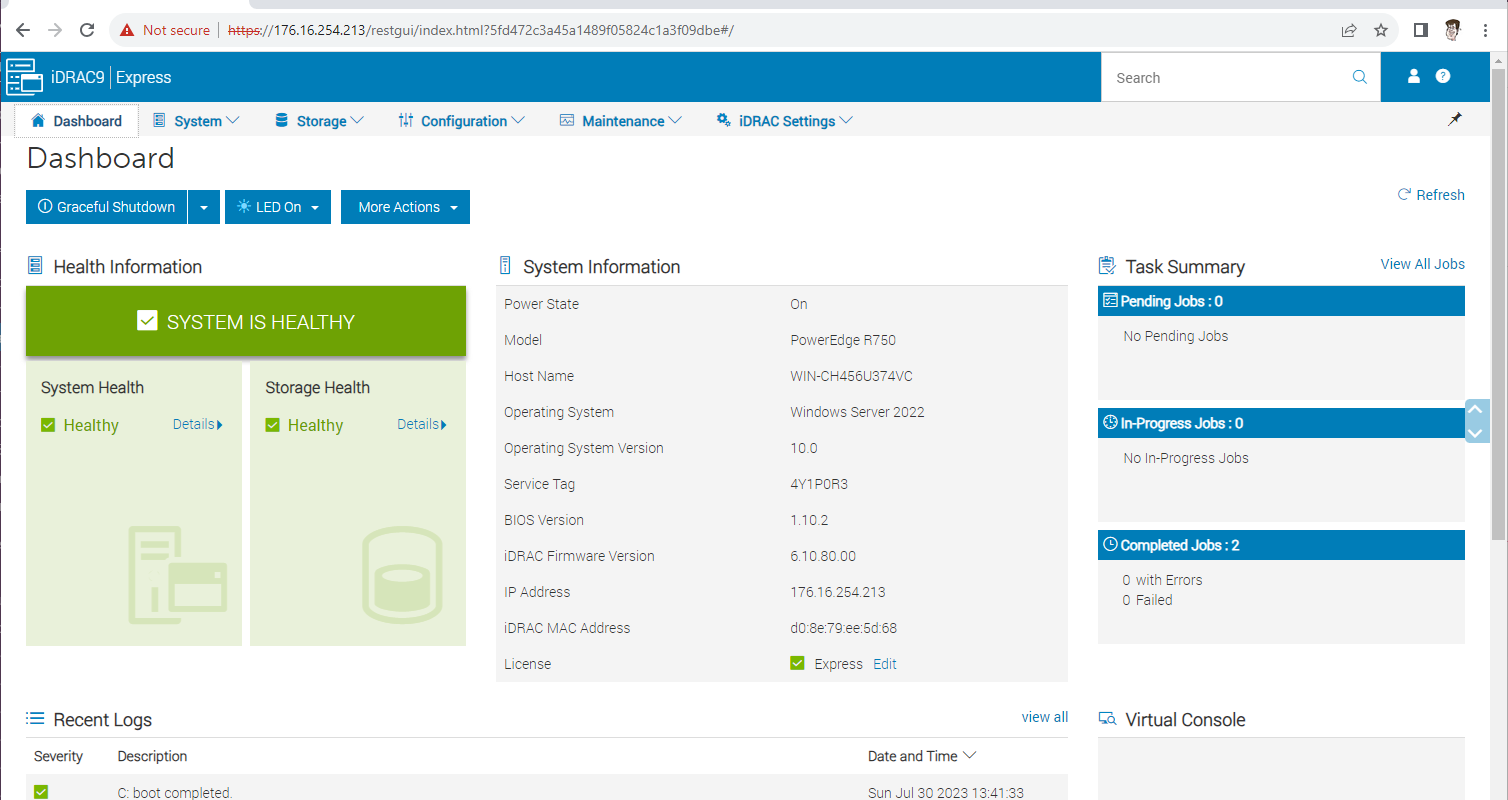Reload the page with browser refresh icon

click(x=87, y=30)
